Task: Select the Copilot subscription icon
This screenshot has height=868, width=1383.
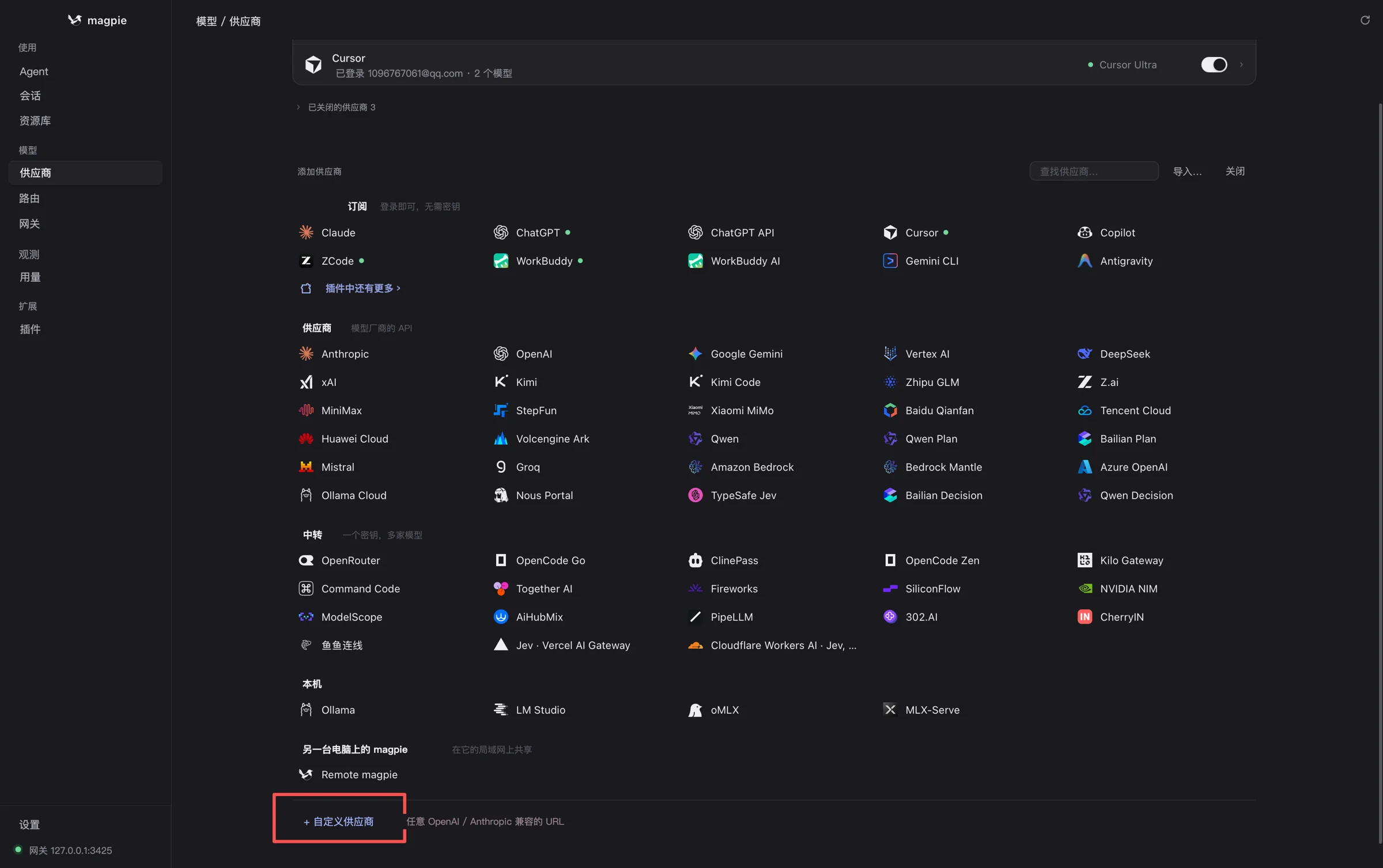Action: pos(1085,232)
